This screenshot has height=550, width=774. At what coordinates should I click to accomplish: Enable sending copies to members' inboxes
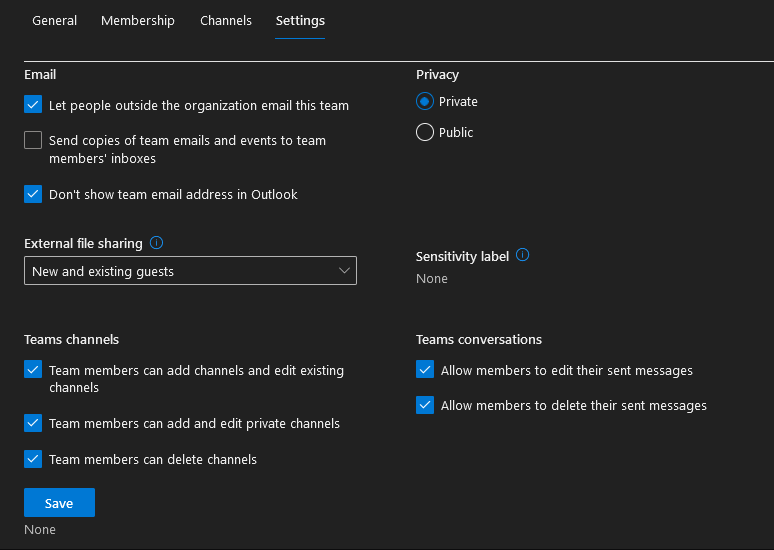pyautogui.click(x=33, y=141)
